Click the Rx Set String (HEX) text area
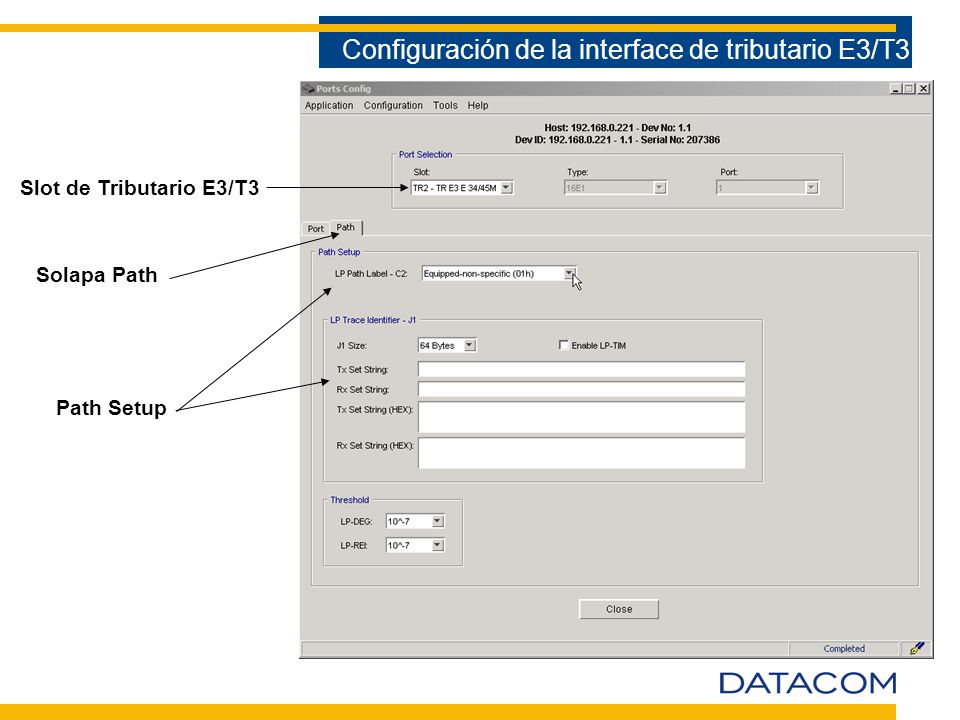The image size is (960, 720). (581, 453)
